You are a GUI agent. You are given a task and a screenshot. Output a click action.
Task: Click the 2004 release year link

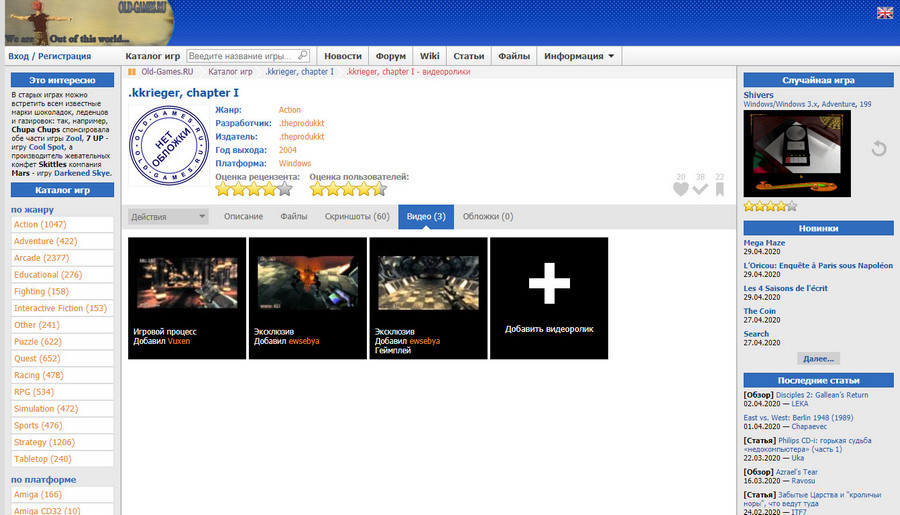[x=288, y=150]
